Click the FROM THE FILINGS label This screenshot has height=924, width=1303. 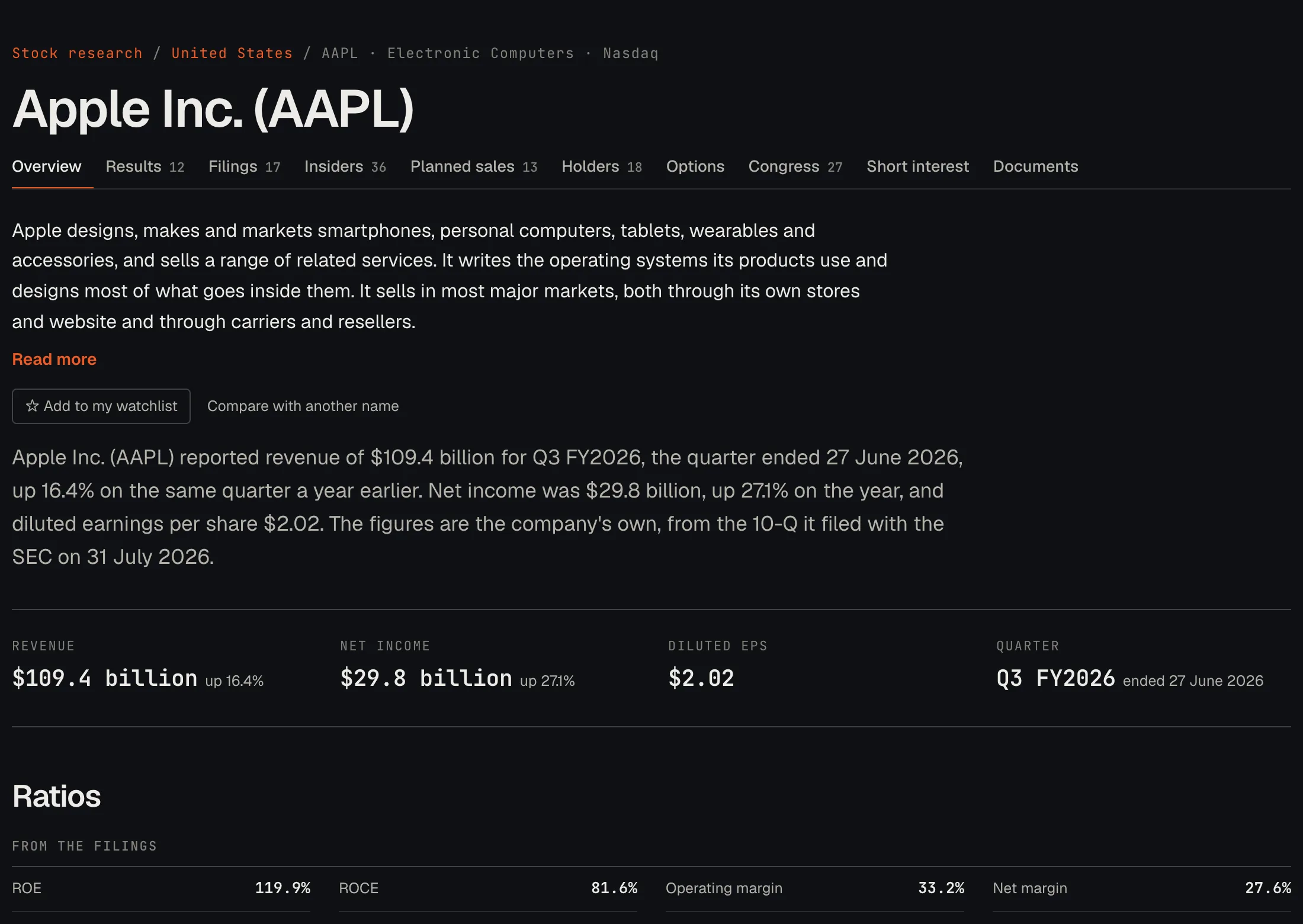click(x=85, y=846)
